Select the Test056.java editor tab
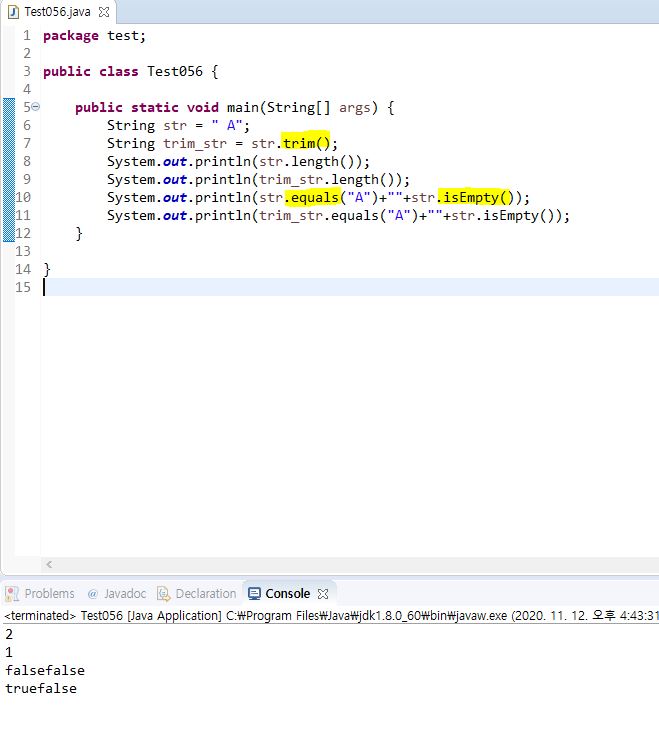Screen dimensions: 659x749 (x=57, y=12)
